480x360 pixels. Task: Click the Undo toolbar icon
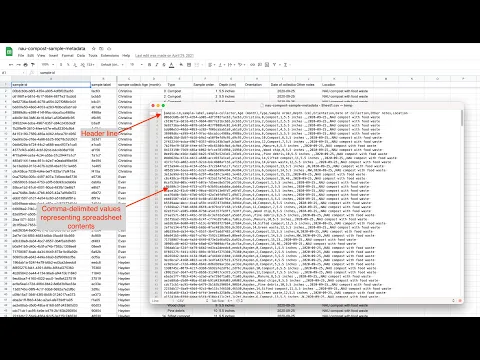pos(11,65)
